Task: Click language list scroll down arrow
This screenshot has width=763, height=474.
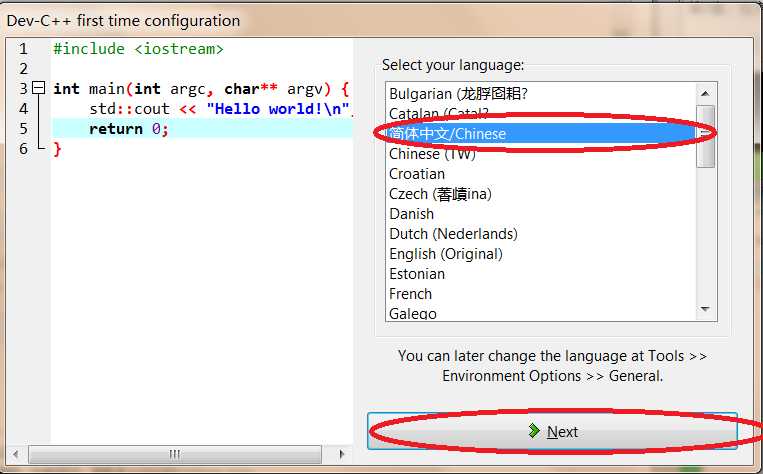Action: pyautogui.click(x=706, y=310)
